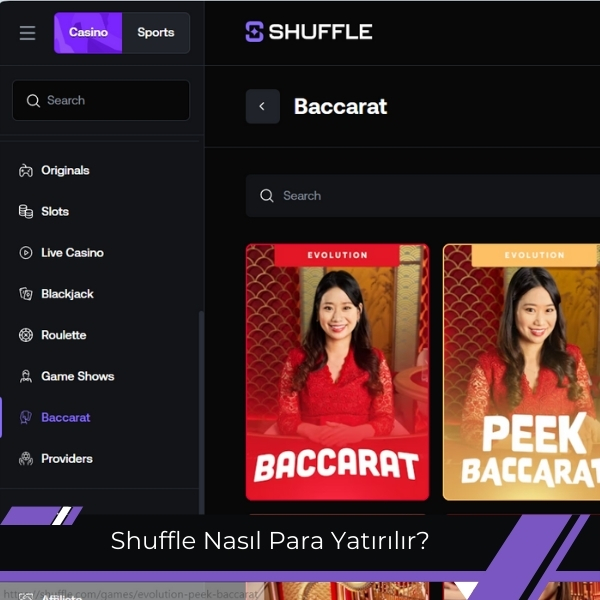Image resolution: width=600 pixels, height=600 pixels.
Task: Click the Originals gamepad icon
Action: pyautogui.click(x=26, y=171)
